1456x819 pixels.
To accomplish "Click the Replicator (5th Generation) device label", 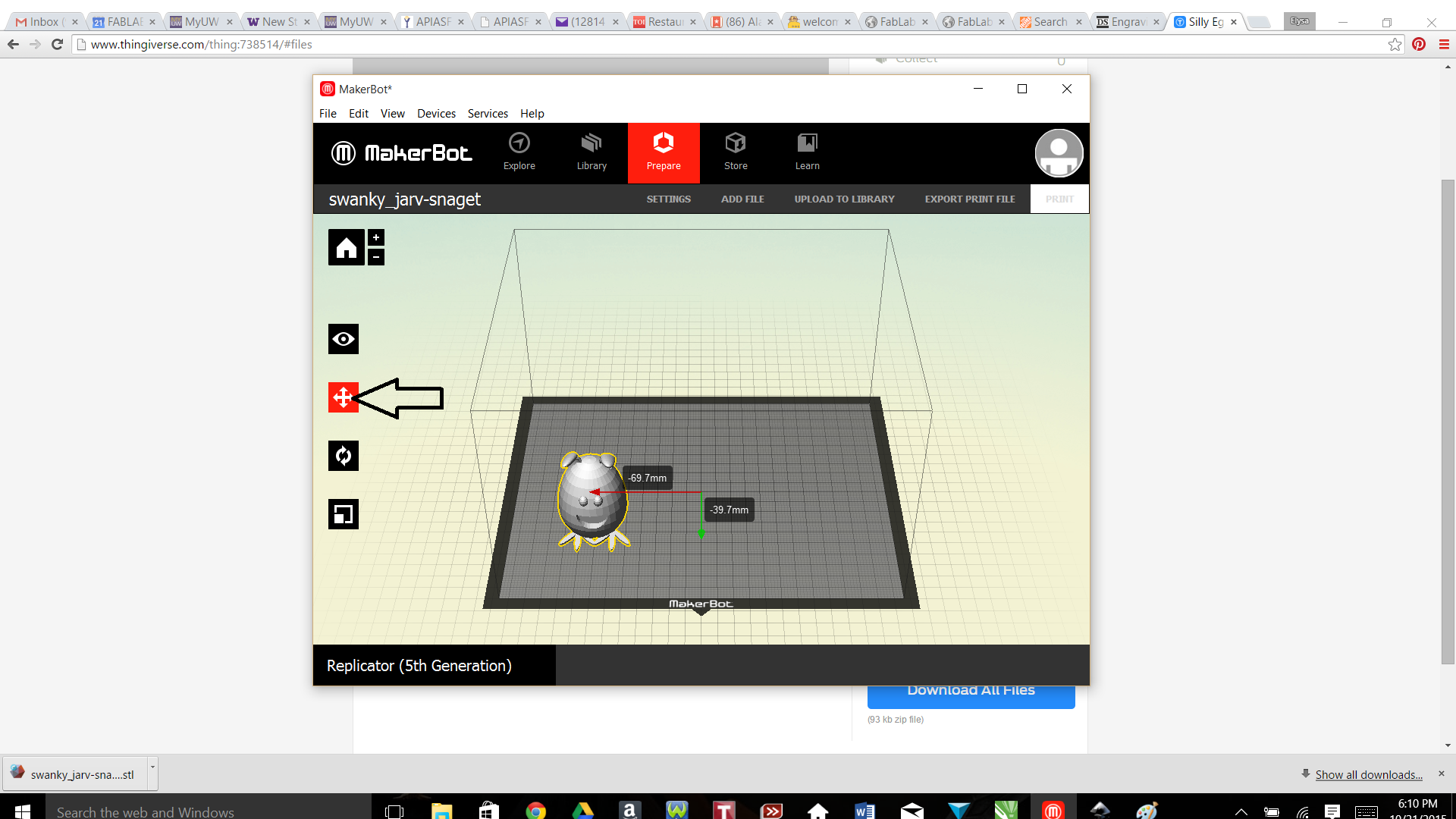I will (x=419, y=665).
